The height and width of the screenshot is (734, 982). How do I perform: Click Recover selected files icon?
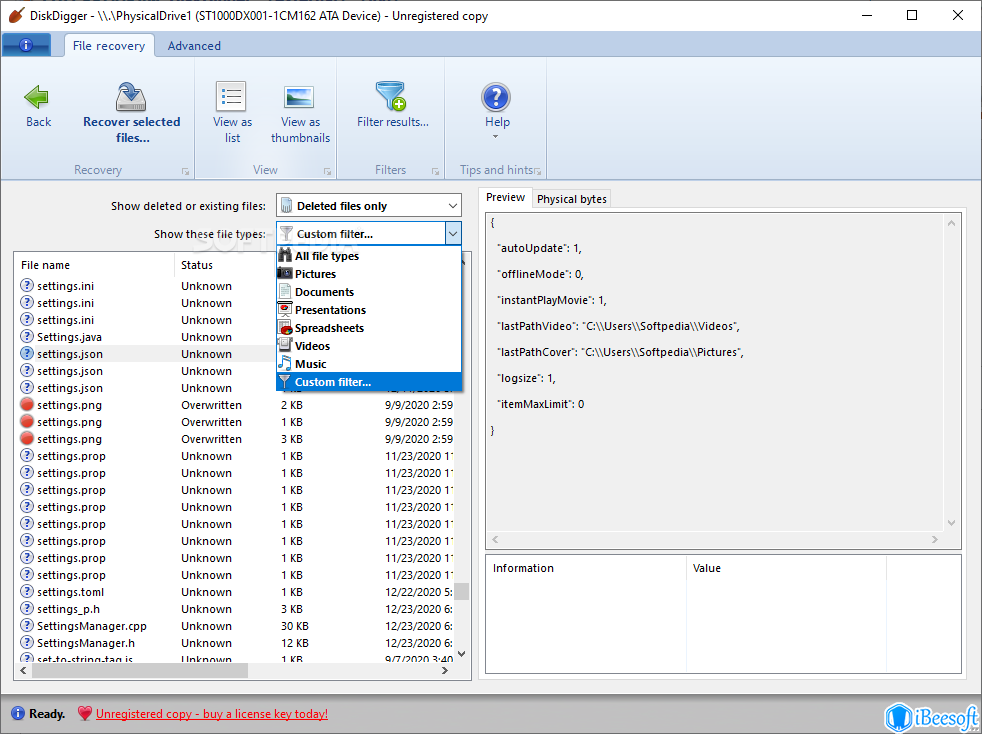tap(131, 97)
